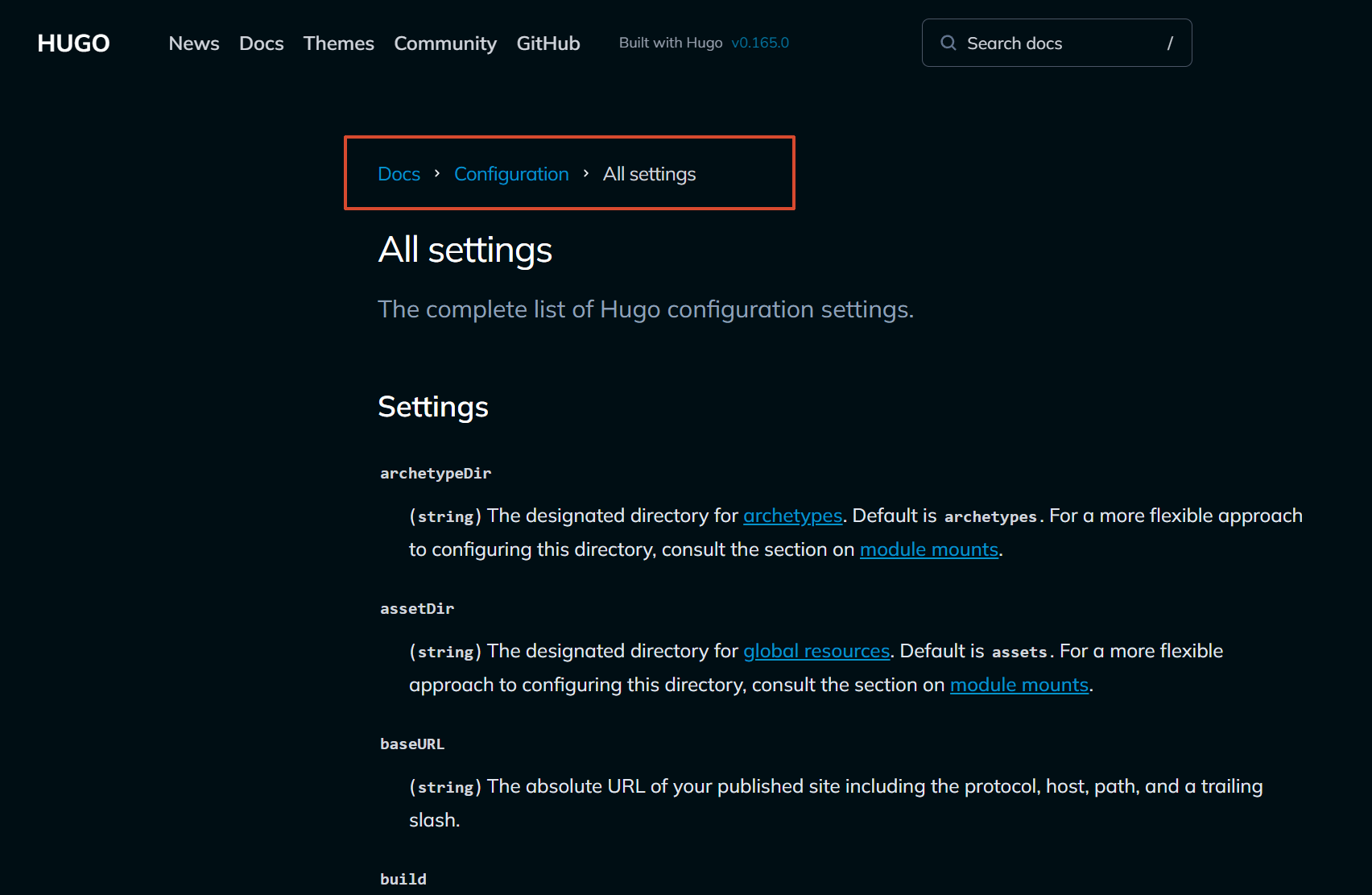Viewport: 1372px width, 895px height.
Task: Click the baseURL setting name
Action: (412, 744)
